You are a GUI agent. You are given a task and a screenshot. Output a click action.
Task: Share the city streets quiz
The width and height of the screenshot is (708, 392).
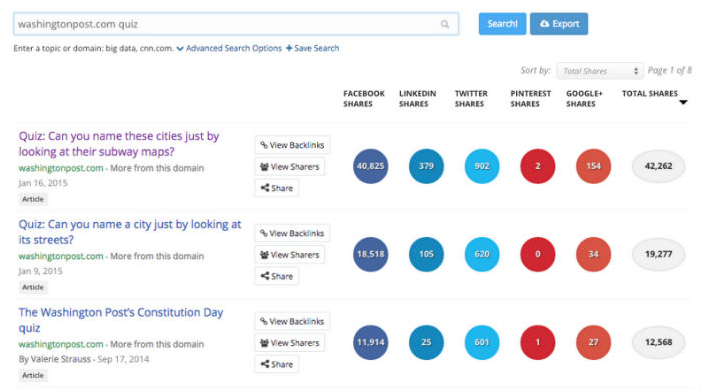click(x=276, y=276)
